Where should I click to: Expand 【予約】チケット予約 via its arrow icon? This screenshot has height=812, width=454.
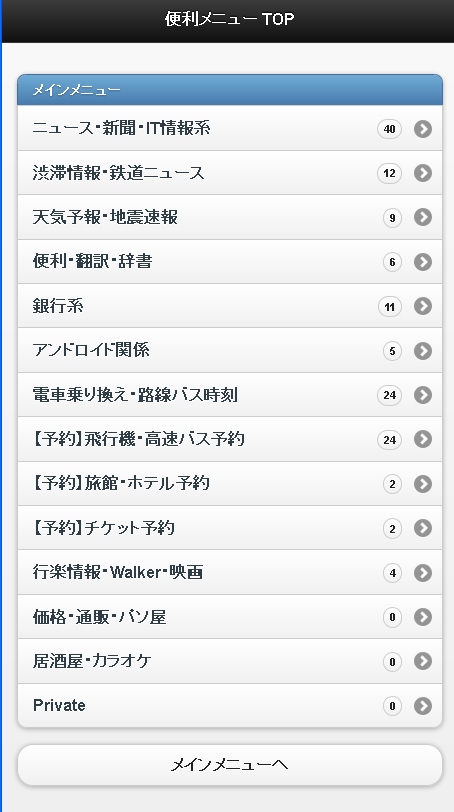tap(423, 528)
